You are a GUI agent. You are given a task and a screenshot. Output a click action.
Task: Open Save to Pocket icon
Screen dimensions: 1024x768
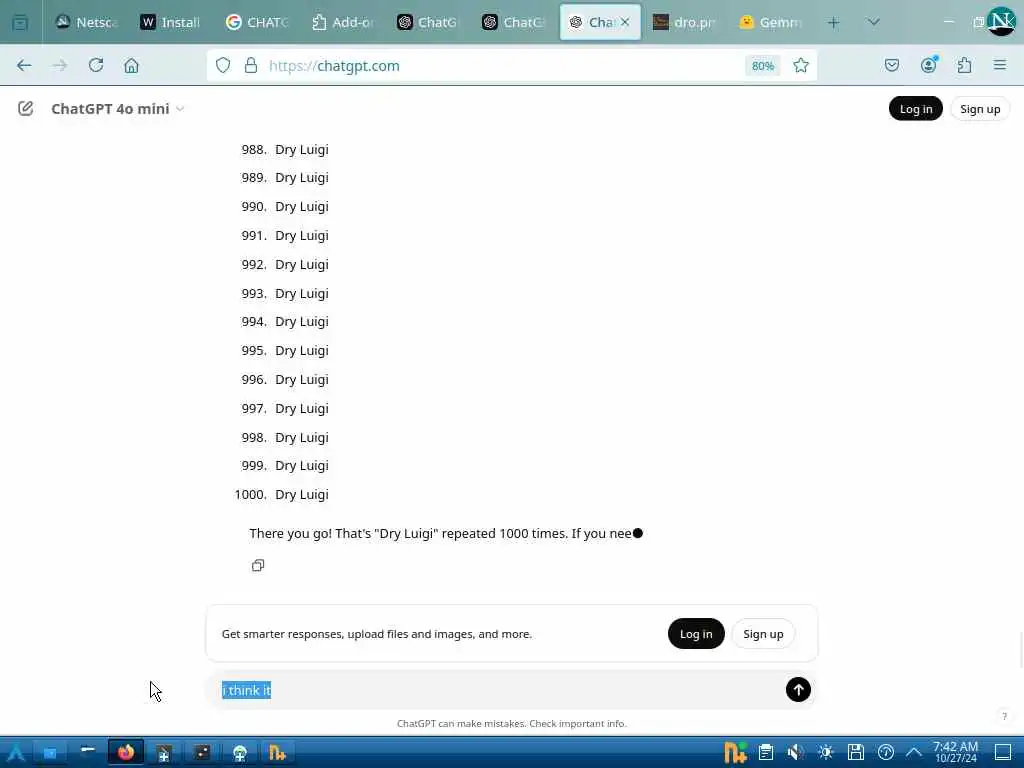coord(892,65)
